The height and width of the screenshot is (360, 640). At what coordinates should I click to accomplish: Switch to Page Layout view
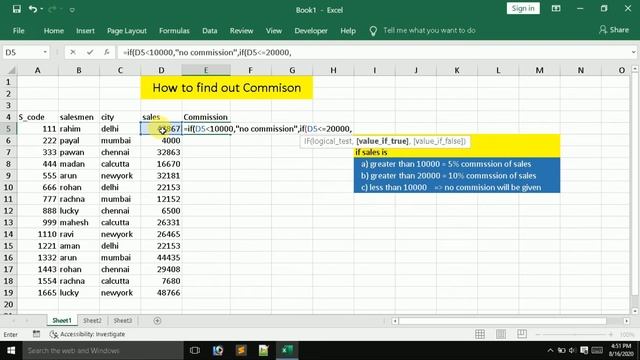click(x=501, y=334)
